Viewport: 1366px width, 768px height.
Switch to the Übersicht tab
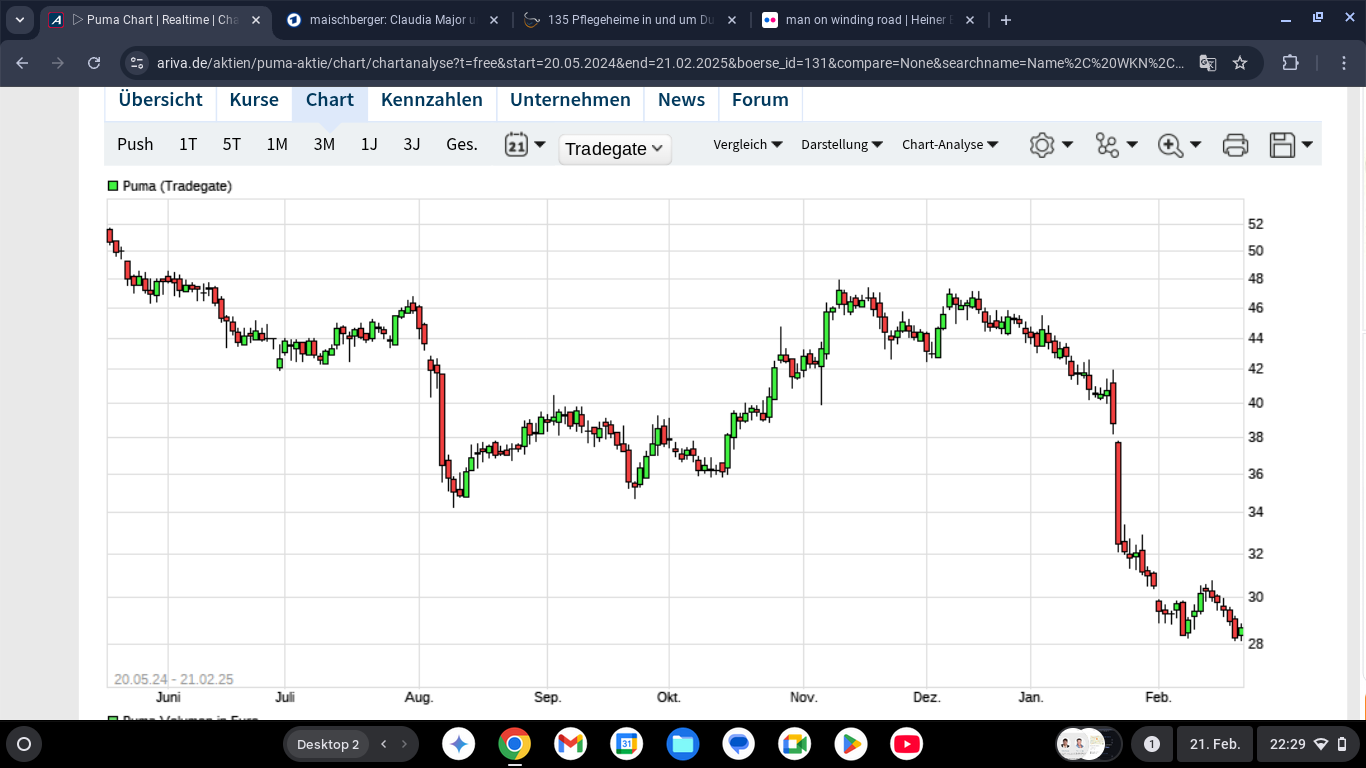tap(160, 100)
